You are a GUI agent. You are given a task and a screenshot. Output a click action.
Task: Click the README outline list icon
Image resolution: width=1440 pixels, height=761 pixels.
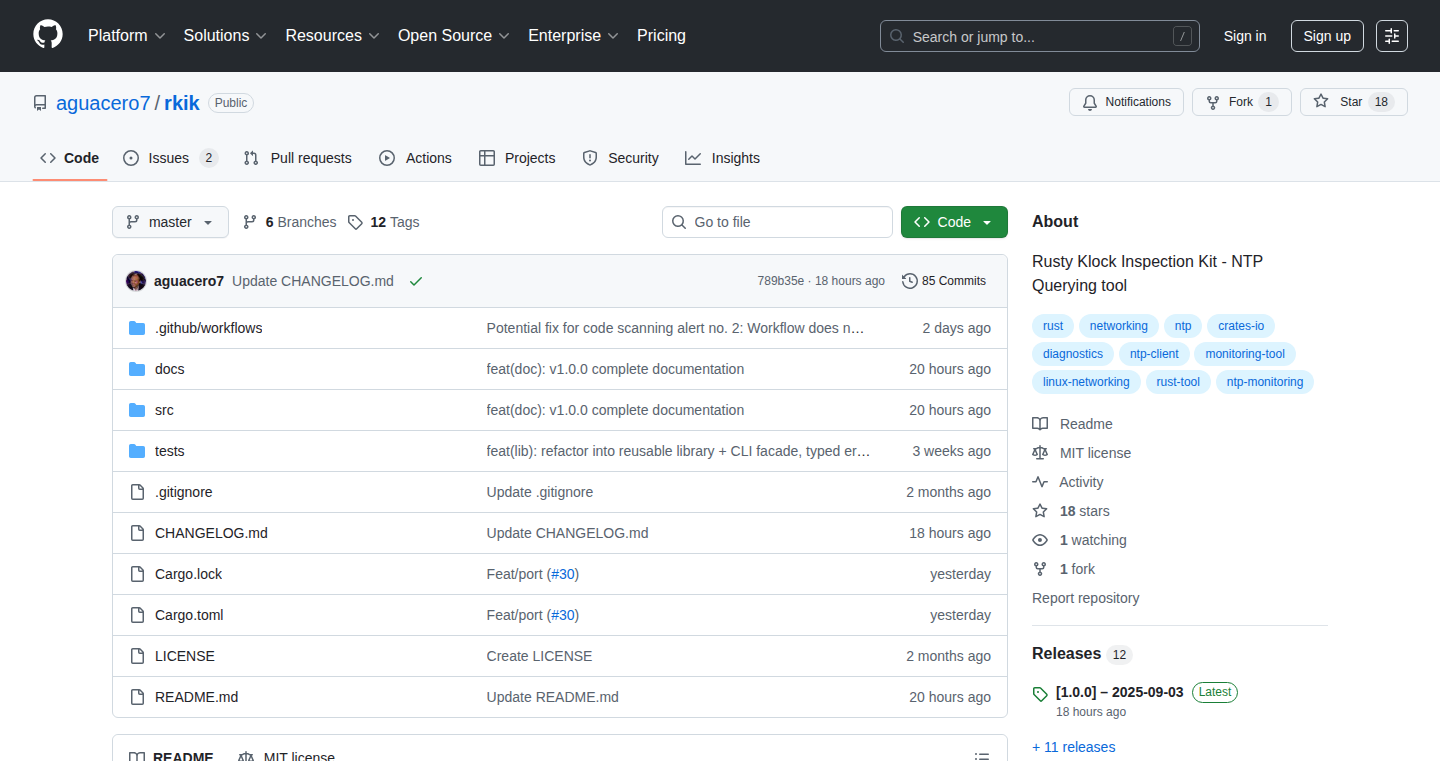[x=982, y=757]
